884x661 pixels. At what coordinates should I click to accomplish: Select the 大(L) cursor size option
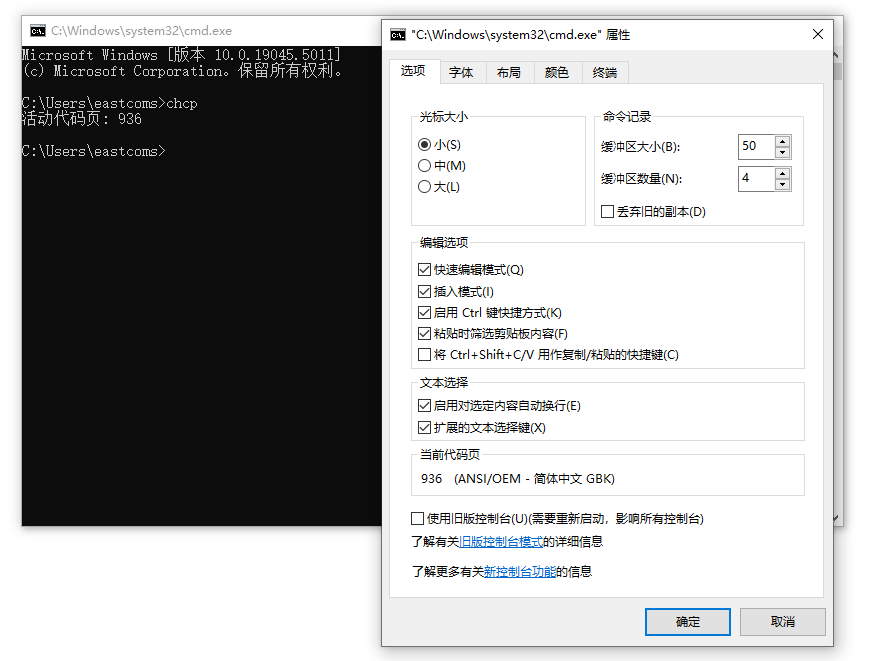pyautogui.click(x=425, y=187)
